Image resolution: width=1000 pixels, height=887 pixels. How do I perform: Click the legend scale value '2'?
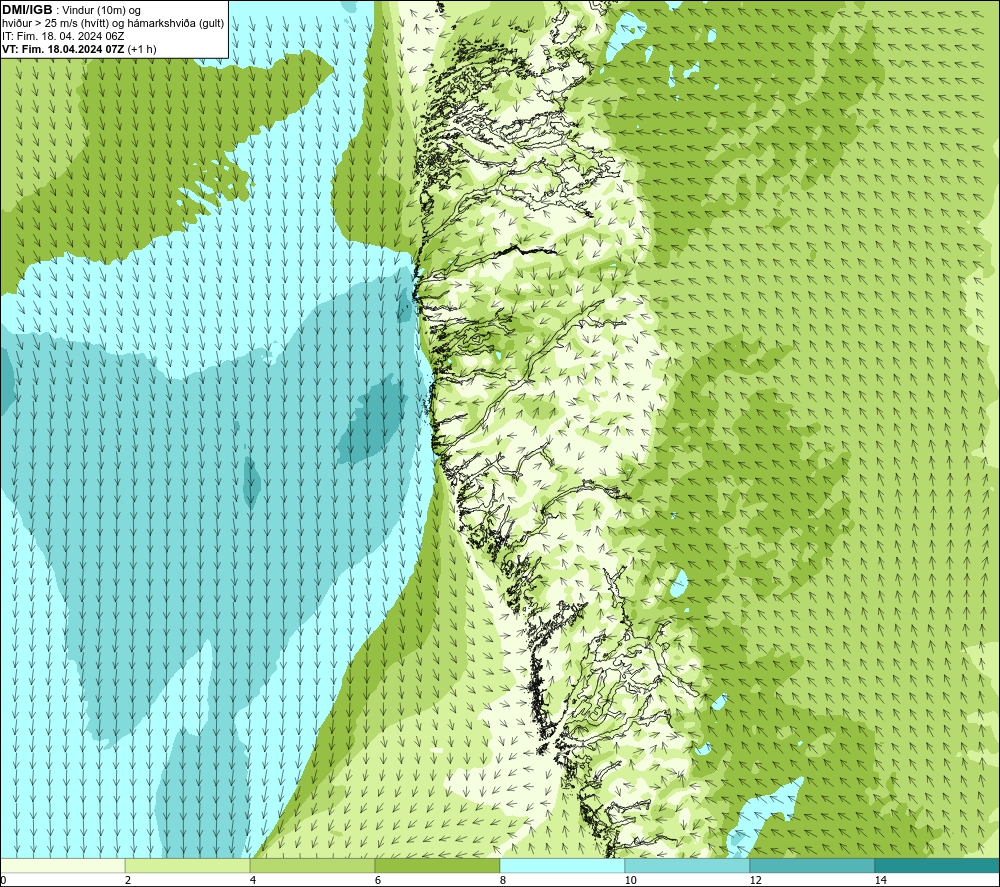(128, 880)
